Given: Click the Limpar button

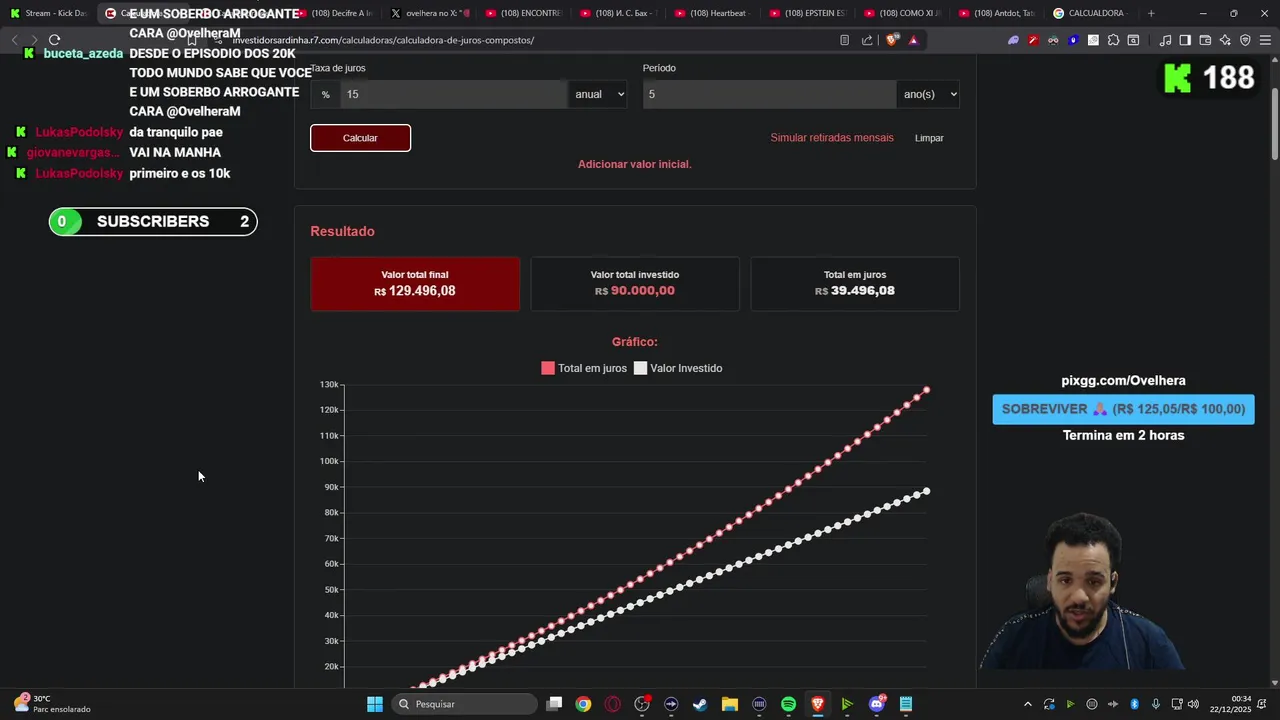Looking at the screenshot, I should click(x=929, y=138).
